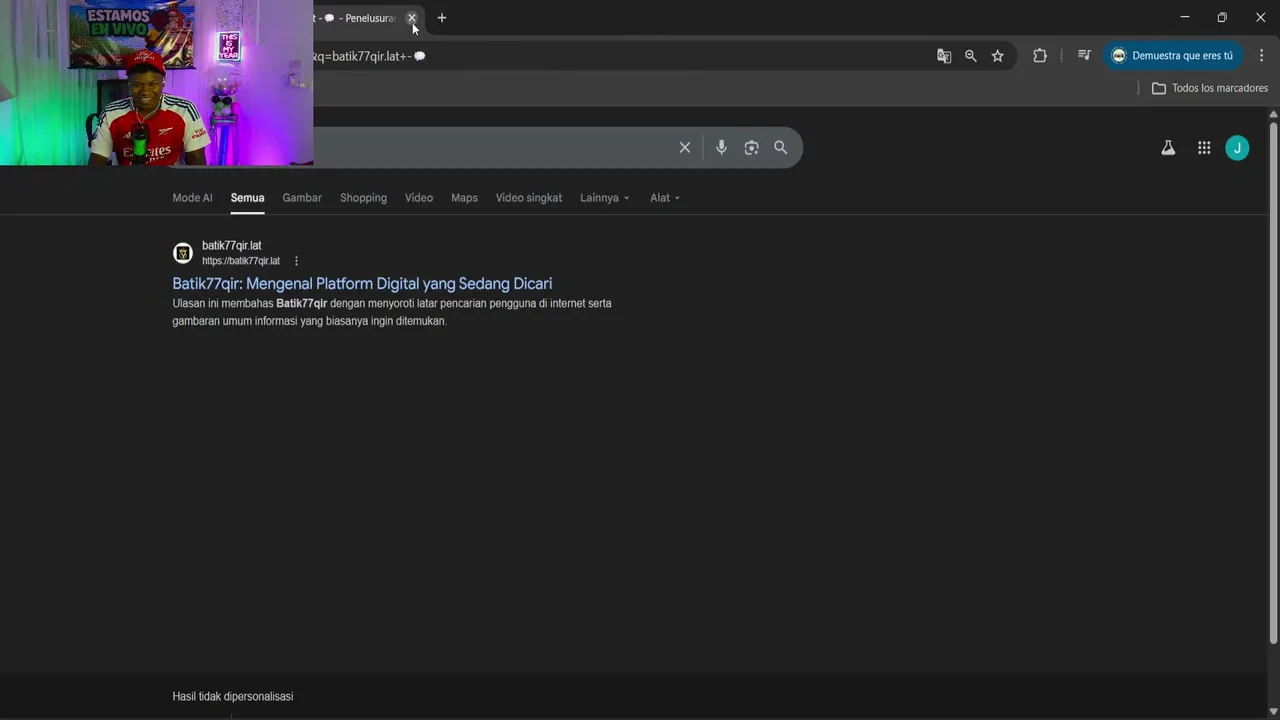Click the webcam overlay video
The width and height of the screenshot is (1280, 720).
point(156,82)
